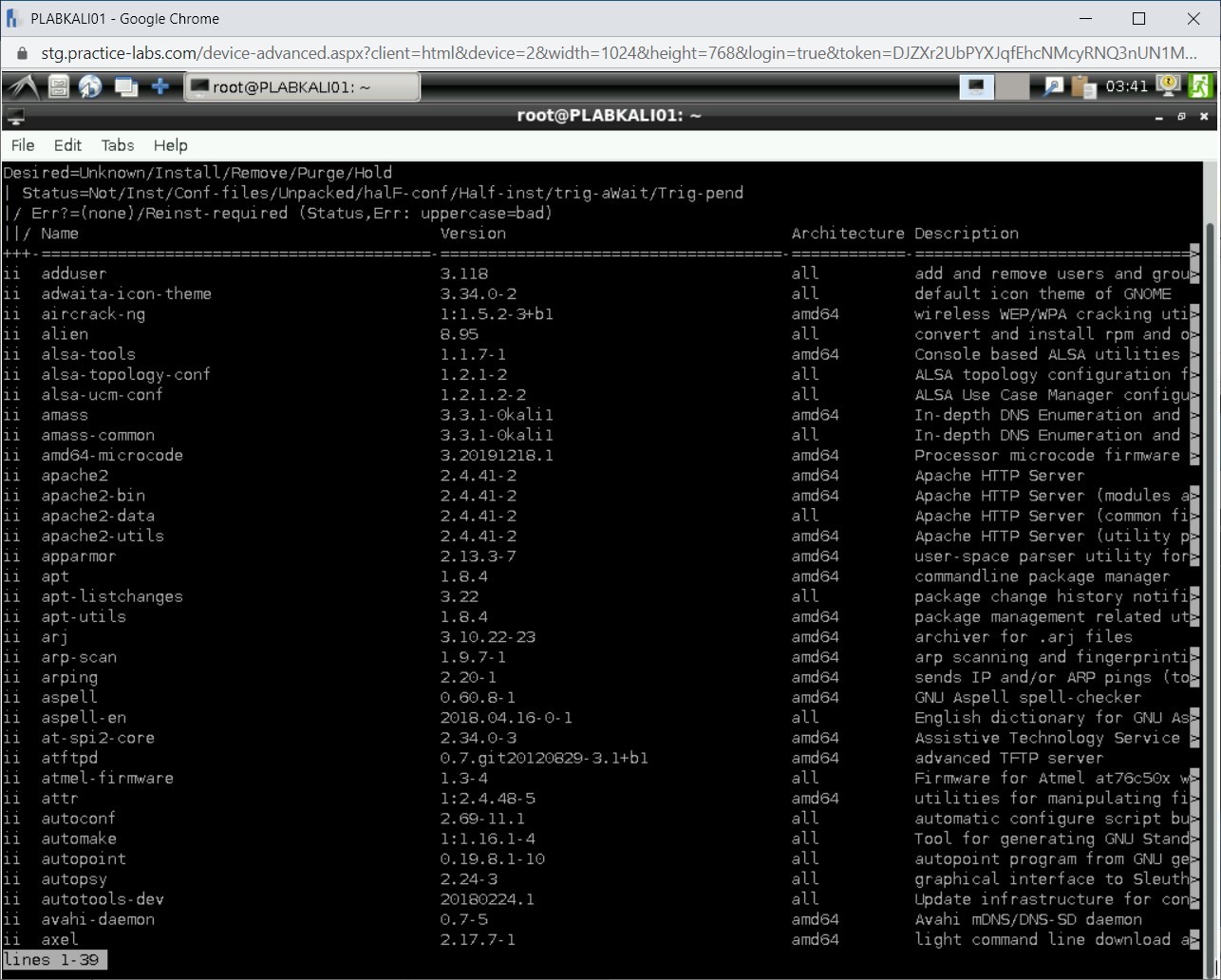This screenshot has width=1221, height=980.
Task: Open the File menu
Action: point(23,145)
